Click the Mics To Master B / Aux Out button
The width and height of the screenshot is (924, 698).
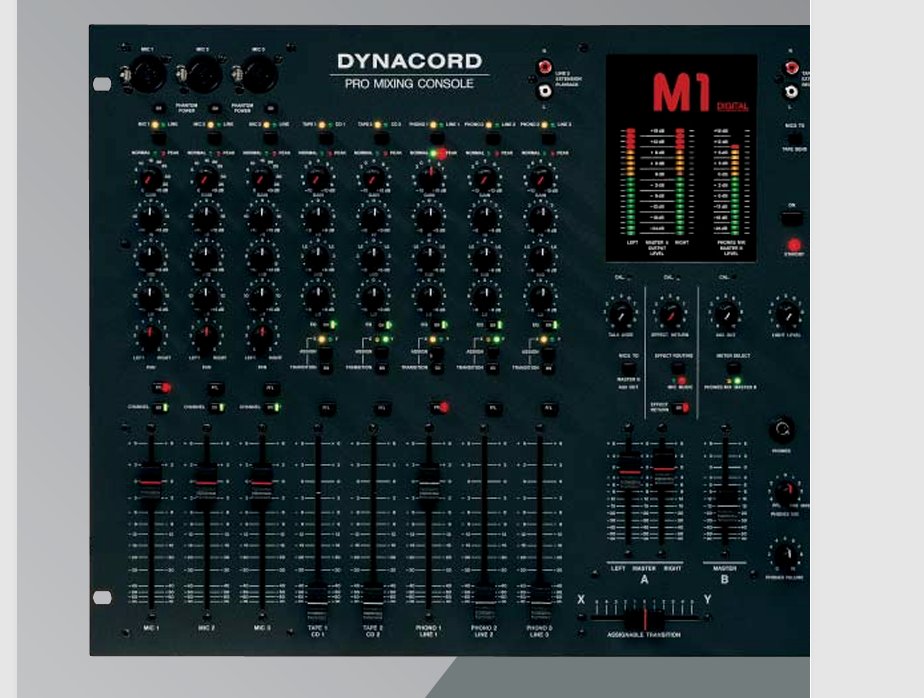pos(628,368)
